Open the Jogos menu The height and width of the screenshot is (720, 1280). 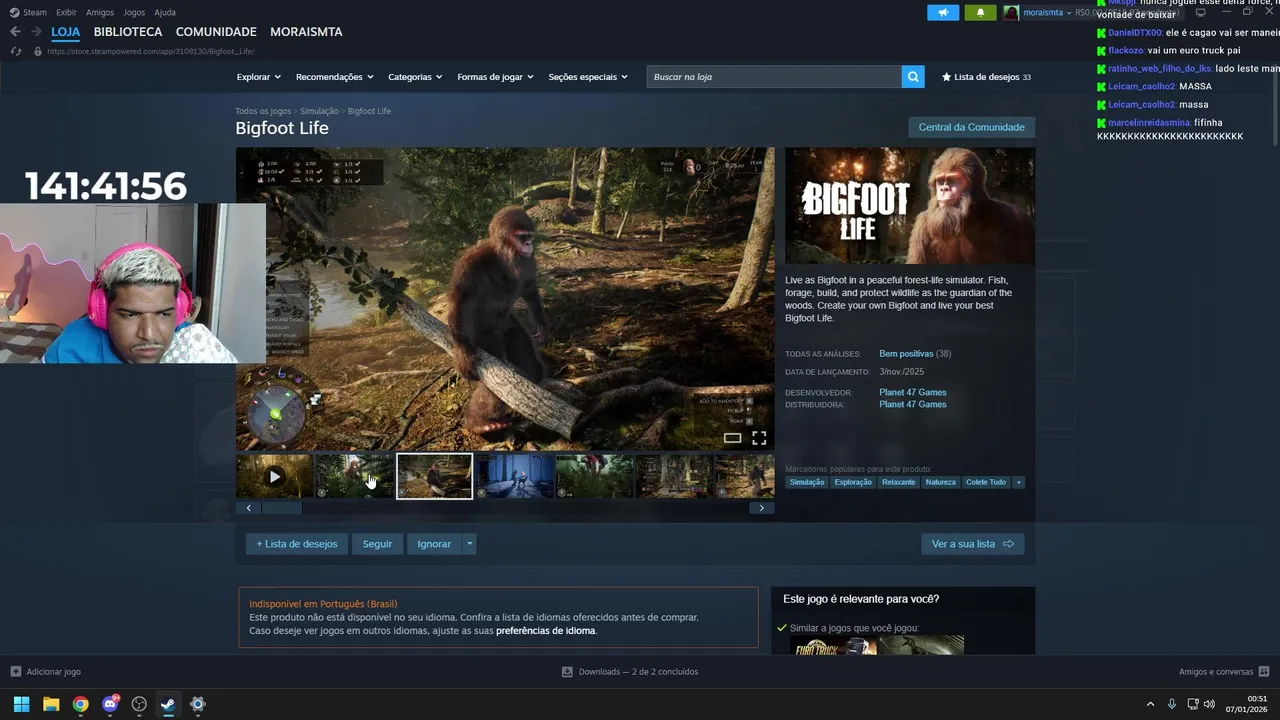pos(134,13)
